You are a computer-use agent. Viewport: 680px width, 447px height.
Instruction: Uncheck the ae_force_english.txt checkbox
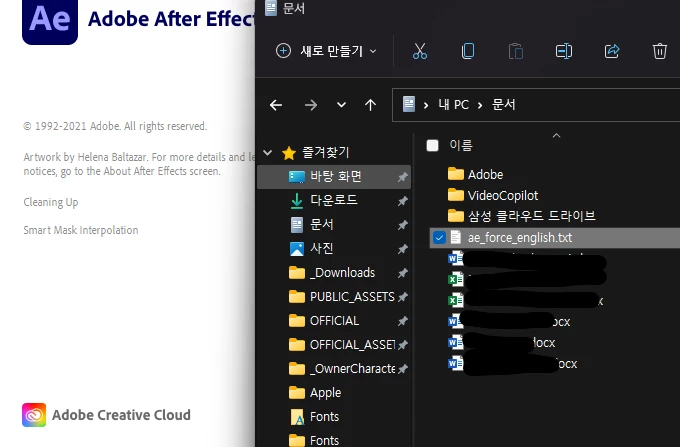439,238
